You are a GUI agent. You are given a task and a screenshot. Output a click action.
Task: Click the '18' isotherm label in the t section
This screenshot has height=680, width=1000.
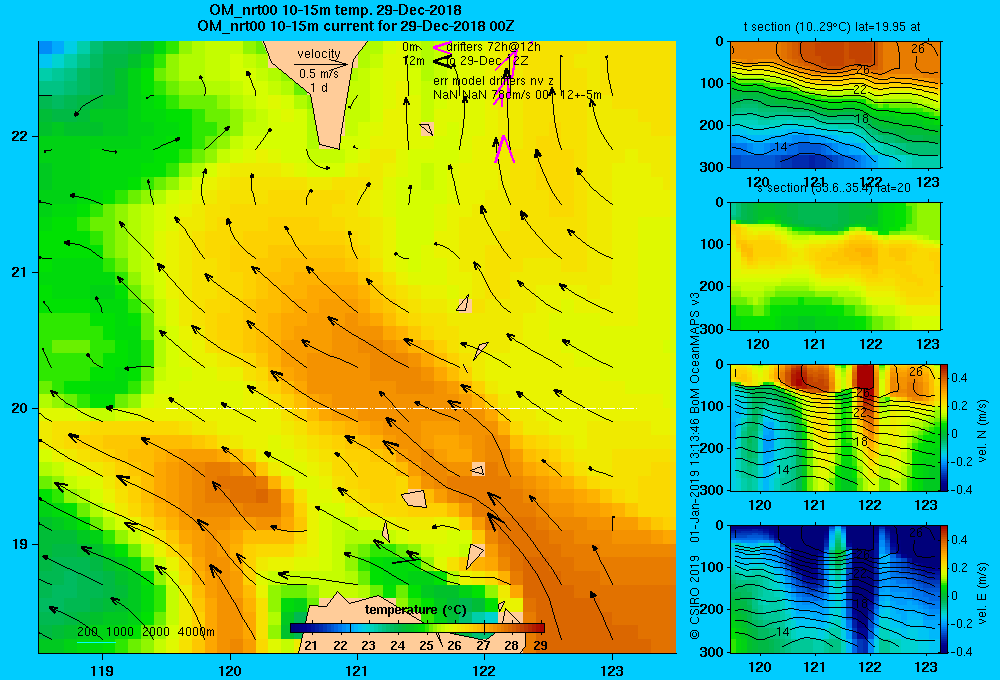tap(861, 119)
